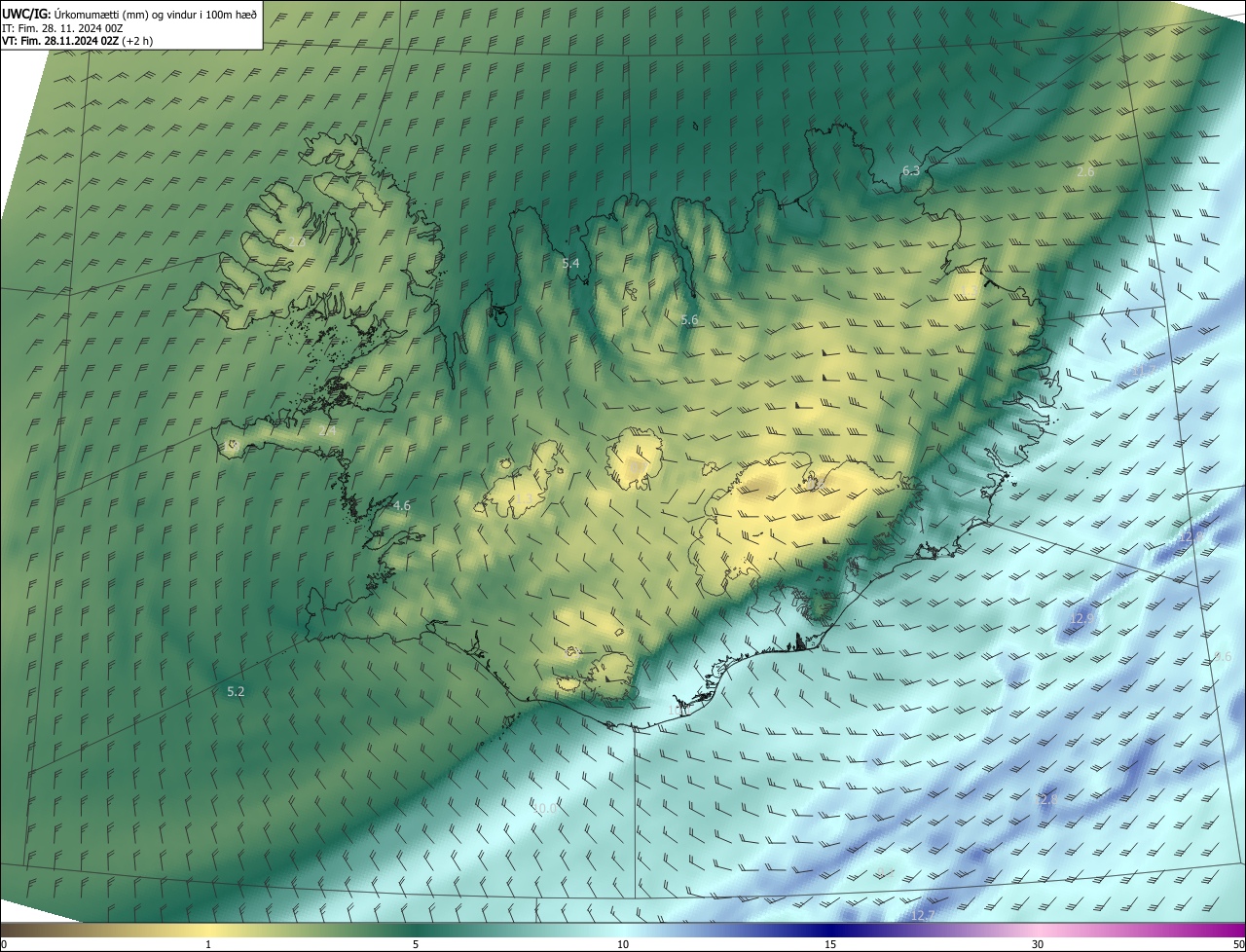Click the 12.9 value label on the map
Screen dimensions: 1246x952
tap(1081, 617)
